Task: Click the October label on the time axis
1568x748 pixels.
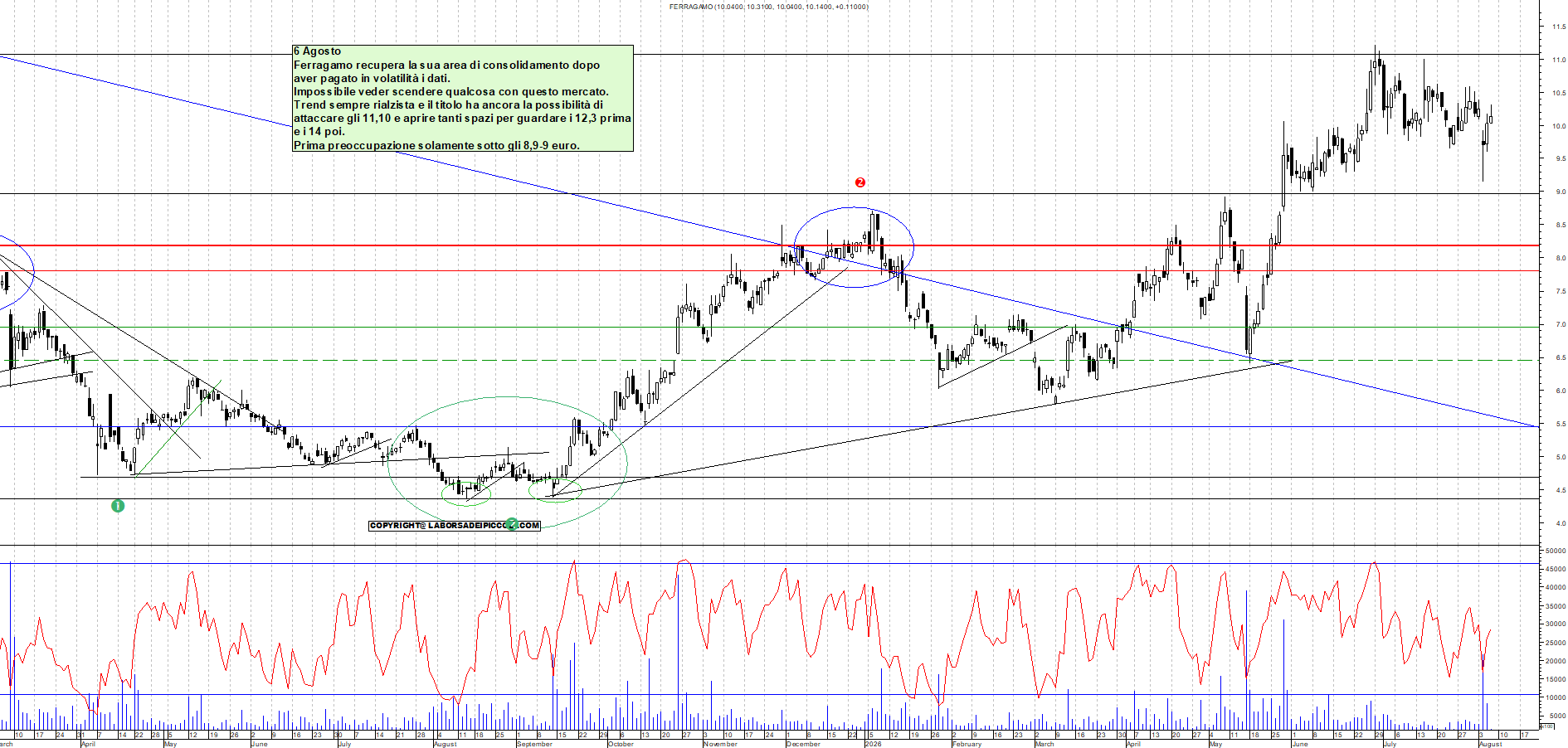Action: 621,744
